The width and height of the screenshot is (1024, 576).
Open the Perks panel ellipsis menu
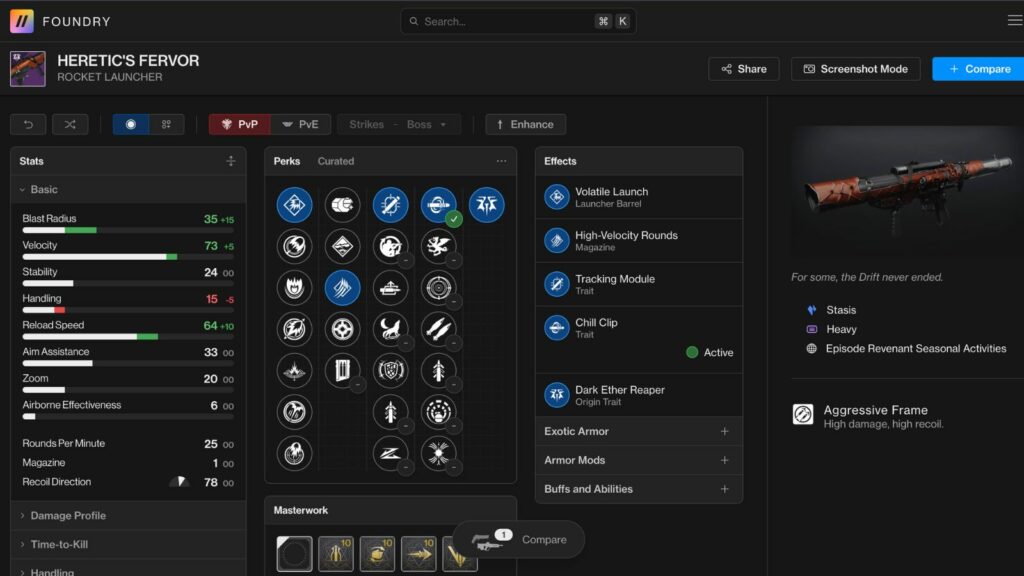501,161
